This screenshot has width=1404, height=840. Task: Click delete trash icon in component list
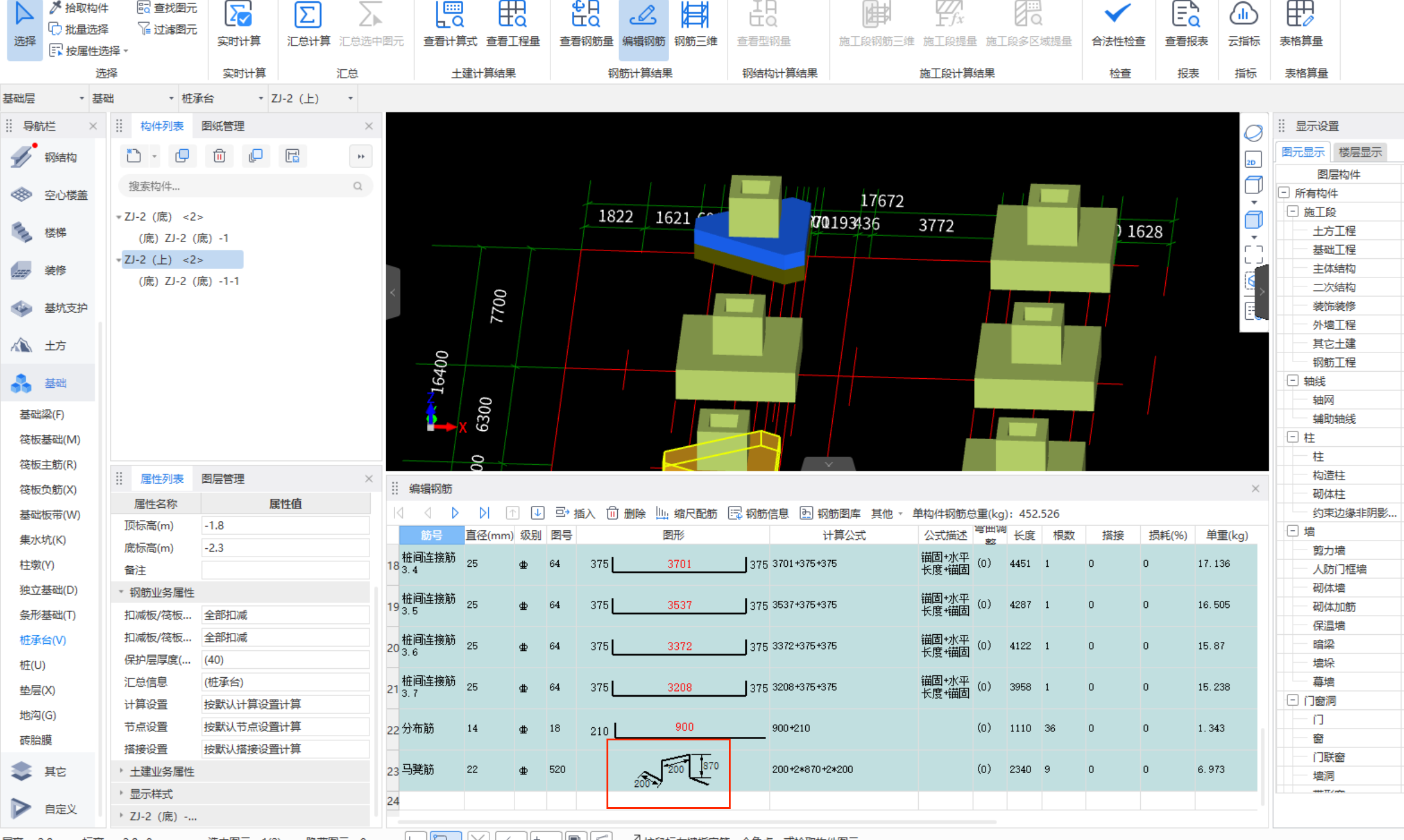coord(219,156)
